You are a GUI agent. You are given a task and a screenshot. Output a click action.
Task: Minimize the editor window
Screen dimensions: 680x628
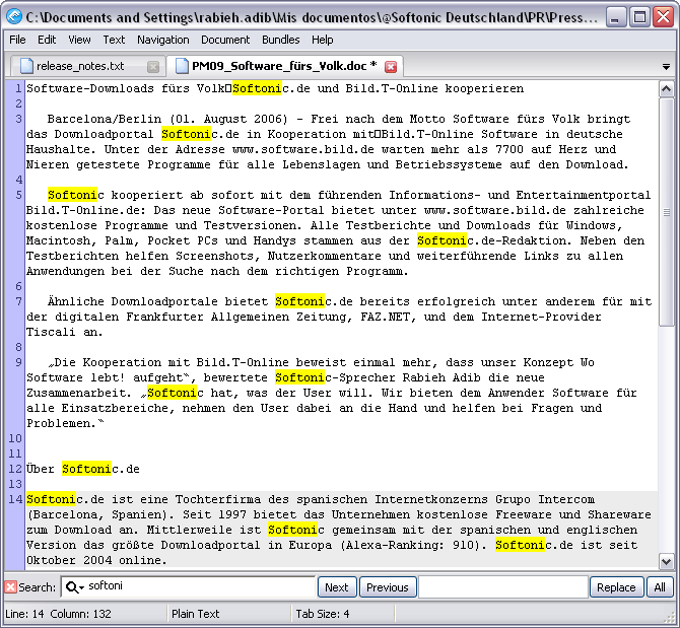(x=615, y=17)
